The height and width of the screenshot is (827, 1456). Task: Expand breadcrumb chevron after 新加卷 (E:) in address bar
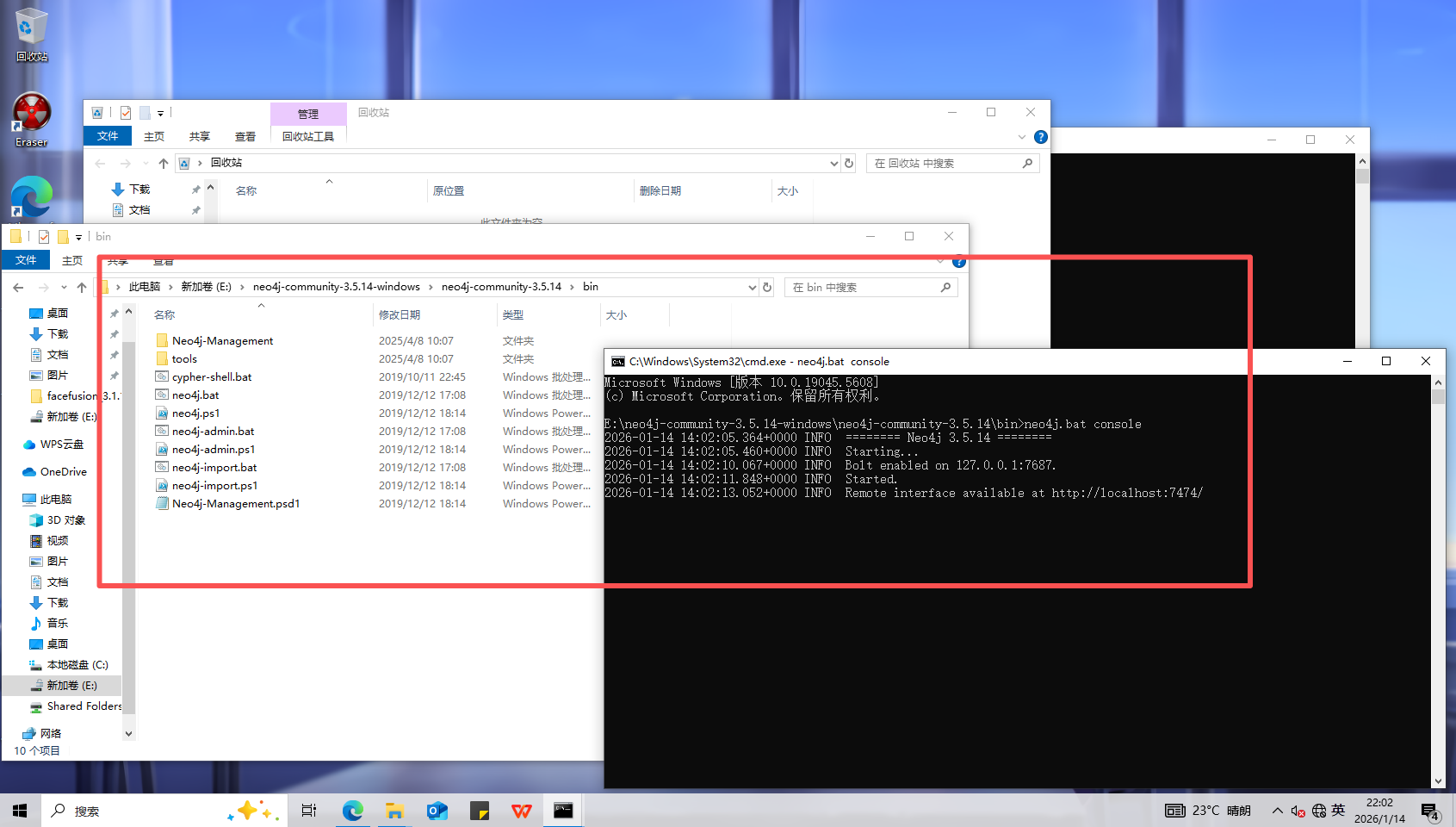pyautogui.click(x=242, y=287)
